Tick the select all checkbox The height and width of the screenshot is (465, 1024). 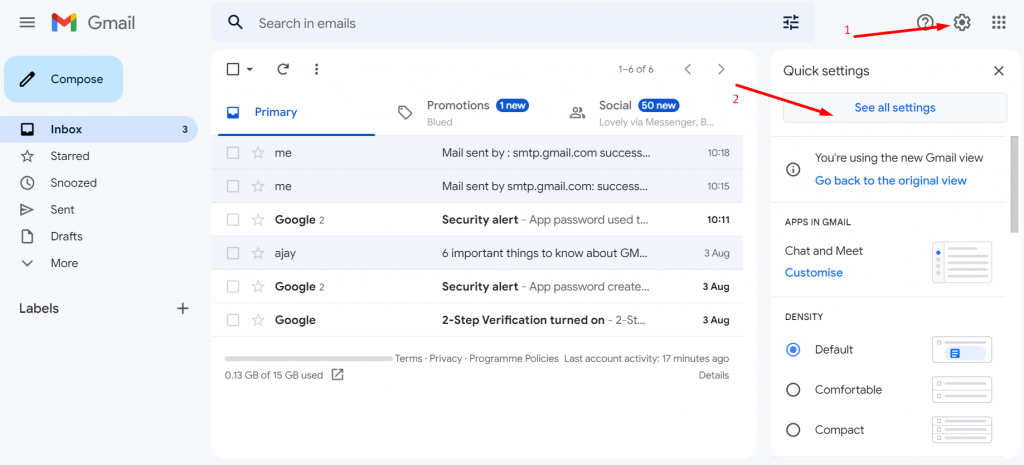[233, 69]
